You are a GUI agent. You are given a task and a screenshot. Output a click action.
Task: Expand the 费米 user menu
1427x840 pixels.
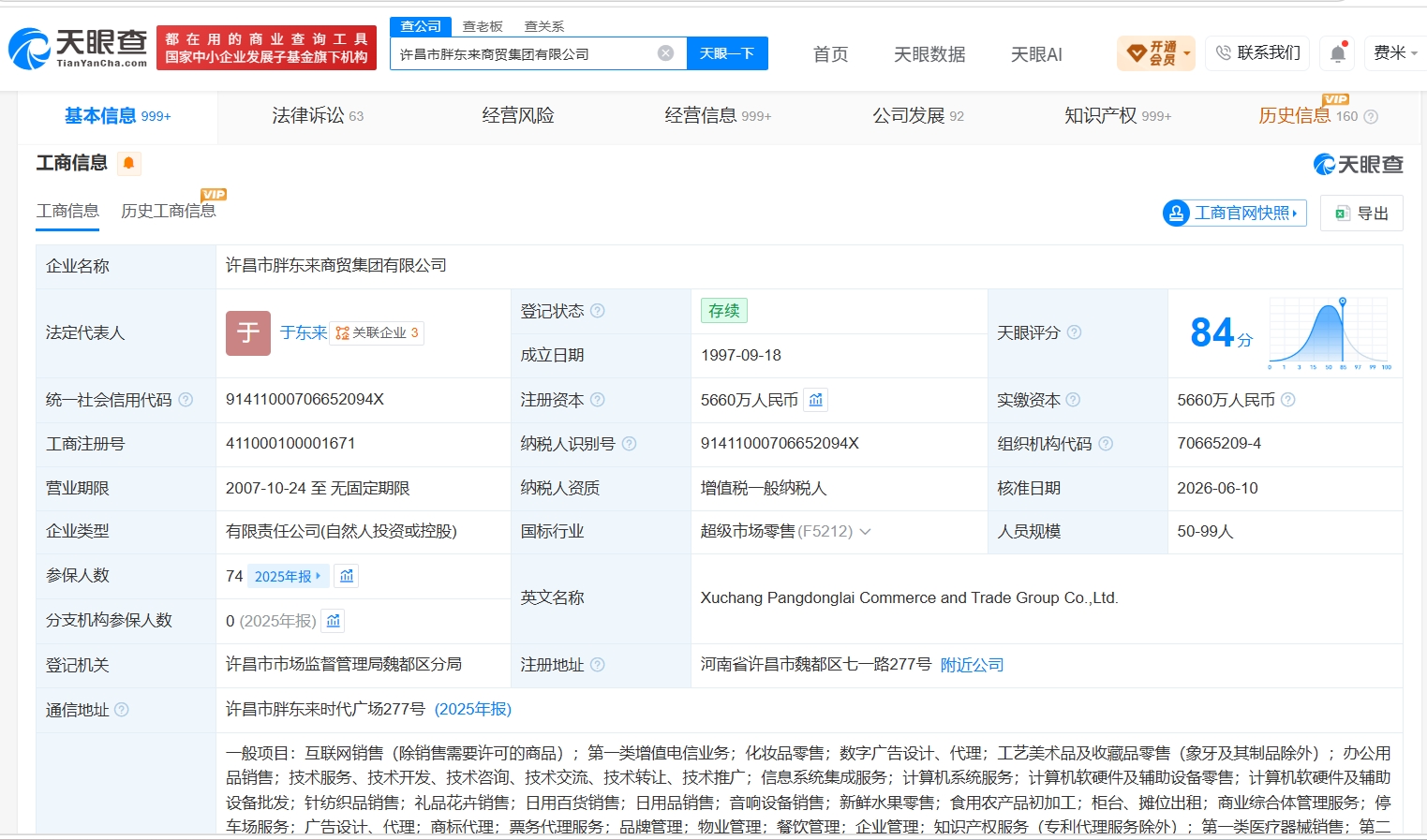(x=1395, y=53)
